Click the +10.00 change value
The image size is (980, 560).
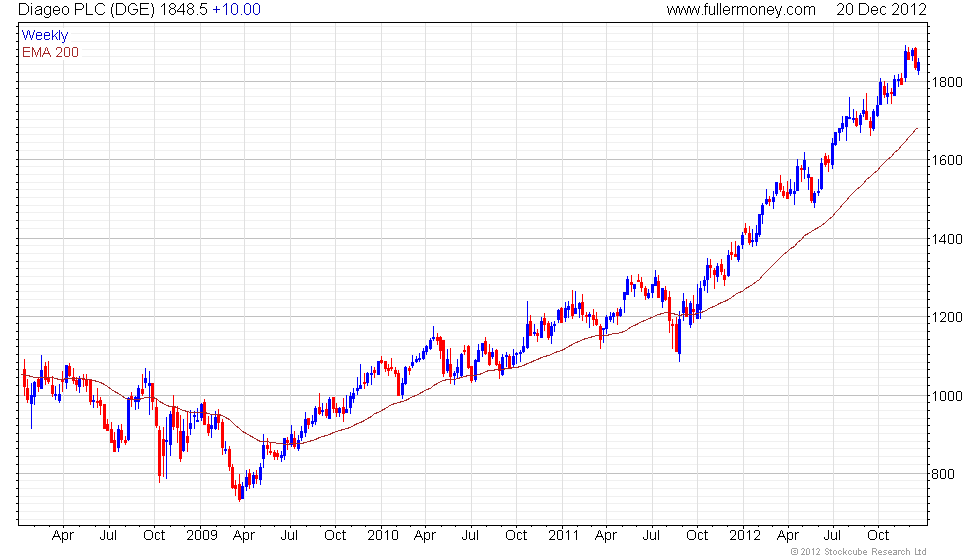[x=236, y=10]
